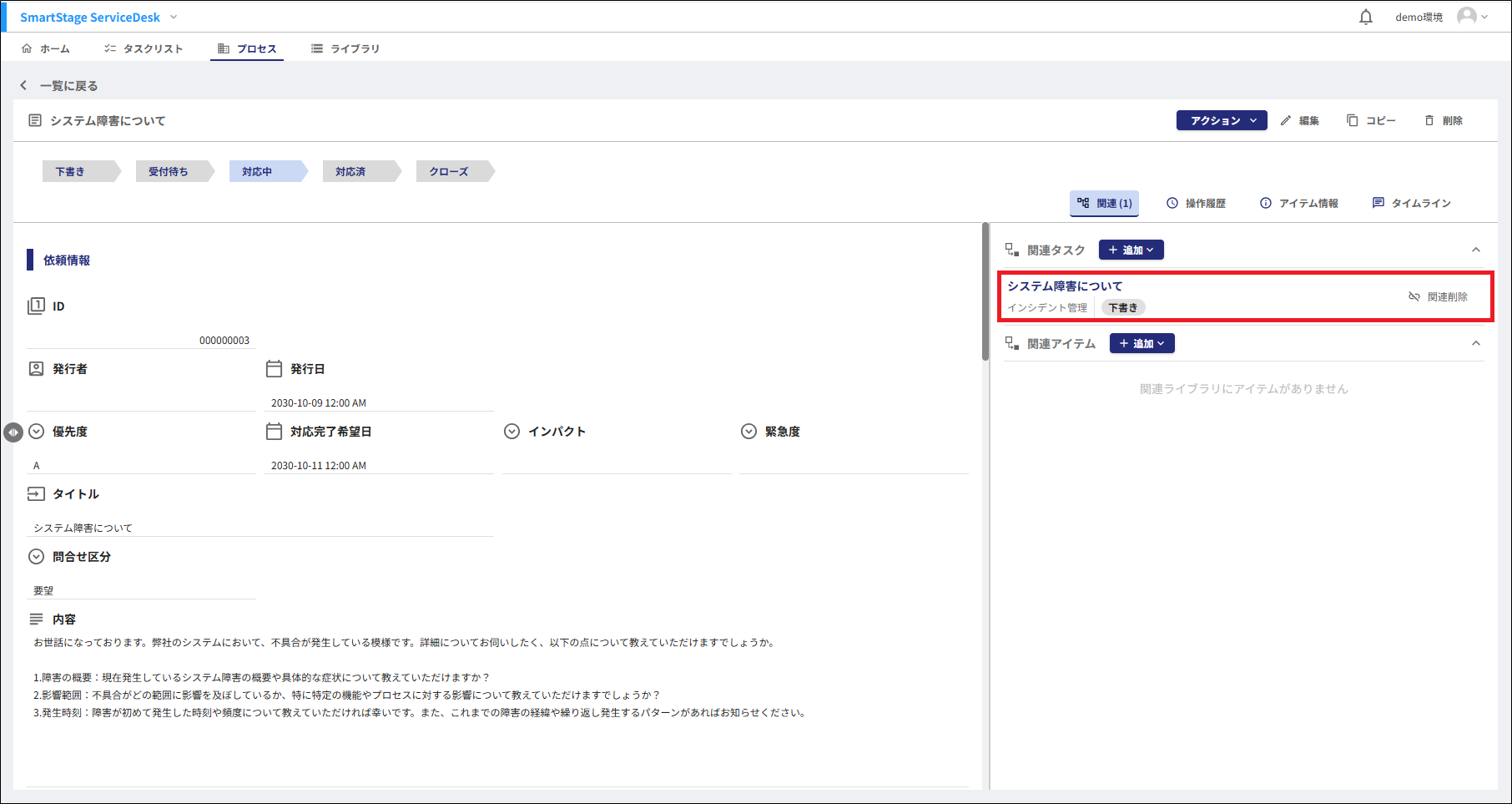
Task: Click the vertical scrollbar of detail pane
Action: 985,292
